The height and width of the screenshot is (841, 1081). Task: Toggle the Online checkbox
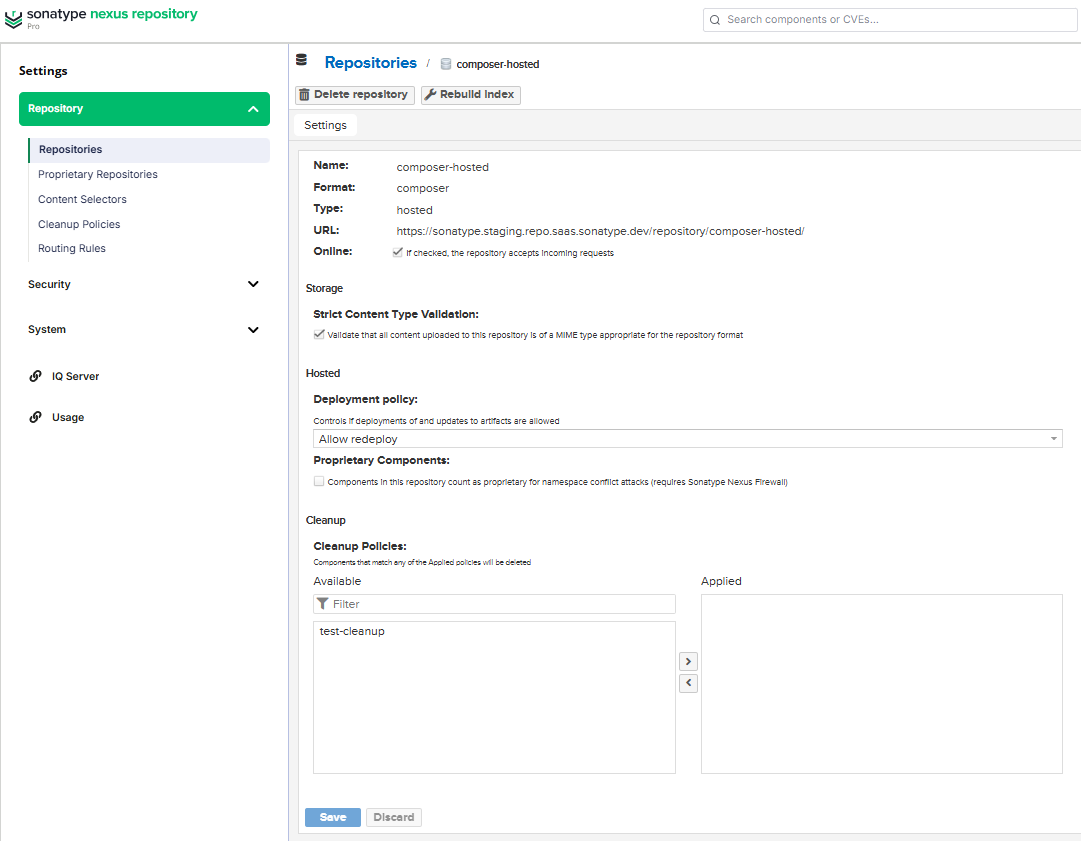tap(398, 252)
